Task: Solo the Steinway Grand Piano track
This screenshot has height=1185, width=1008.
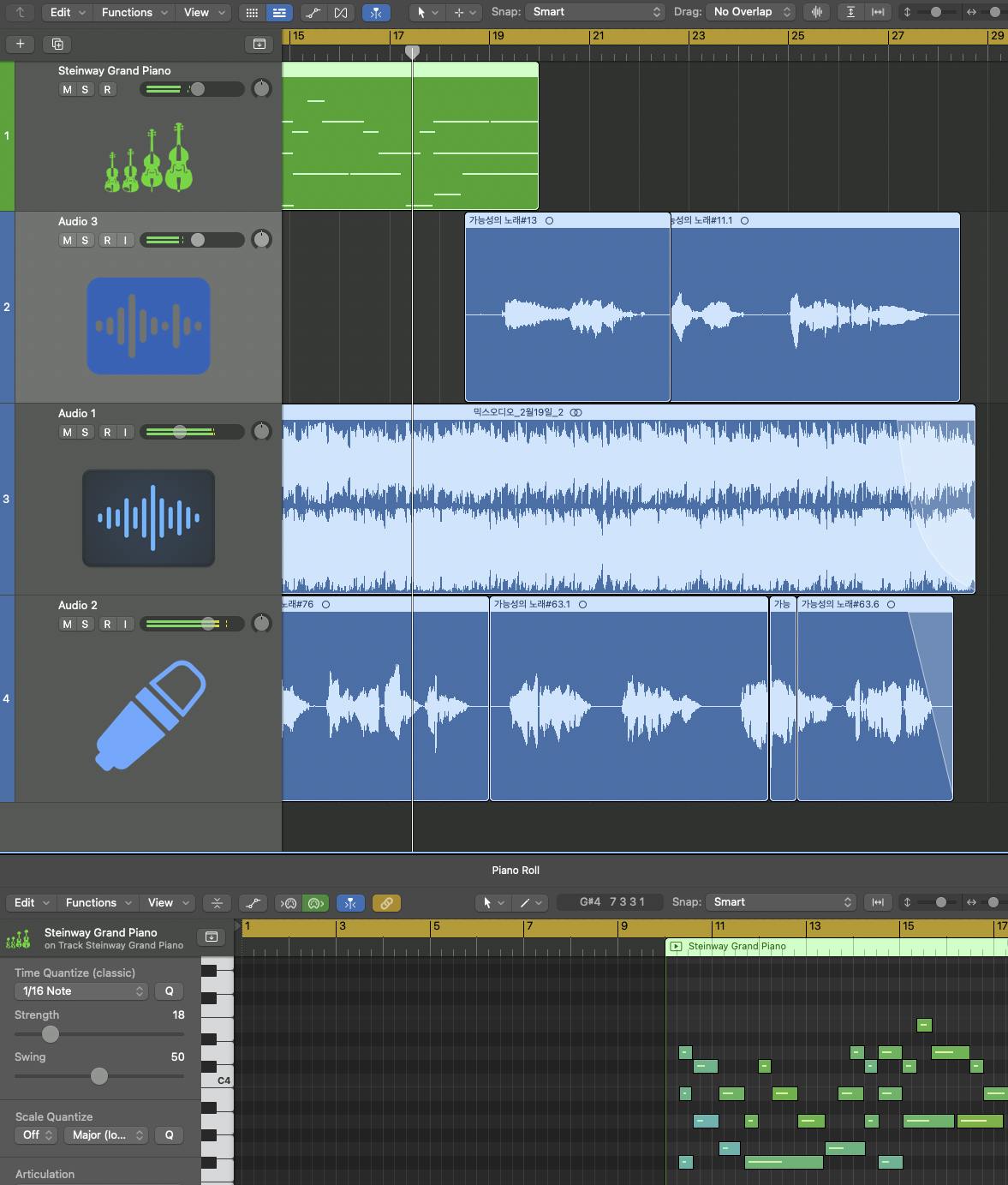Action: 85,89
